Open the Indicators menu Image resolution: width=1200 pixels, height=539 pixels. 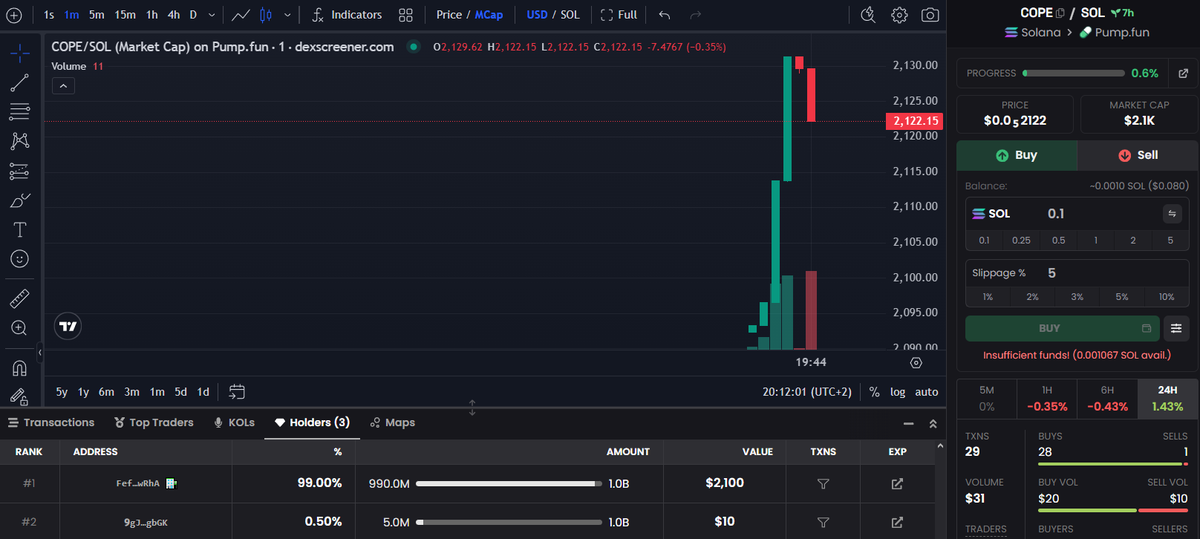point(347,15)
